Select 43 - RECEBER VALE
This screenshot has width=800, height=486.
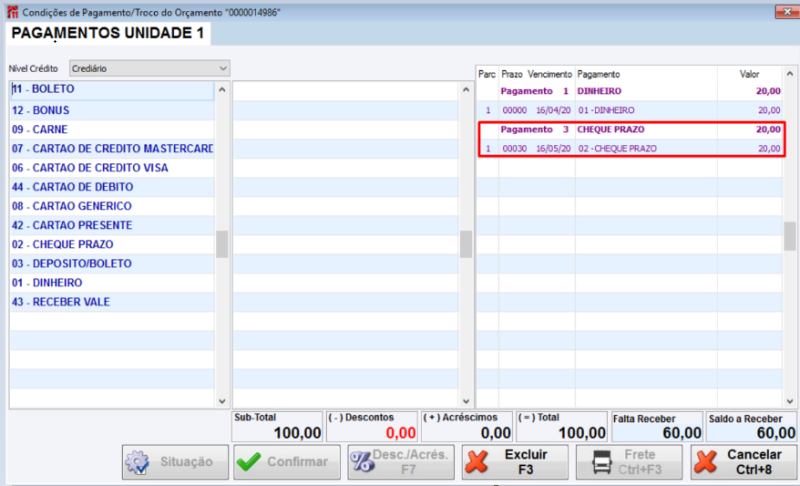pyautogui.click(x=112, y=302)
